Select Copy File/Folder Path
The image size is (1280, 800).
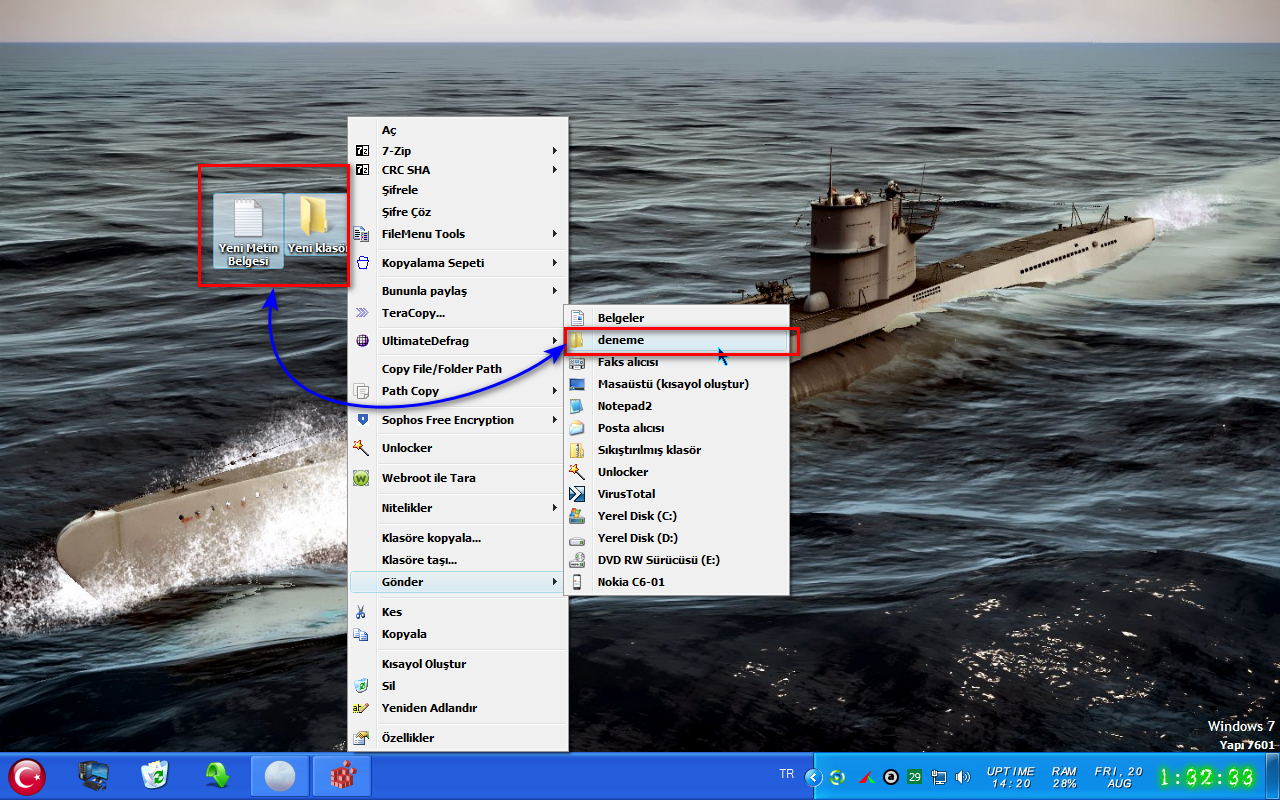tap(458, 369)
